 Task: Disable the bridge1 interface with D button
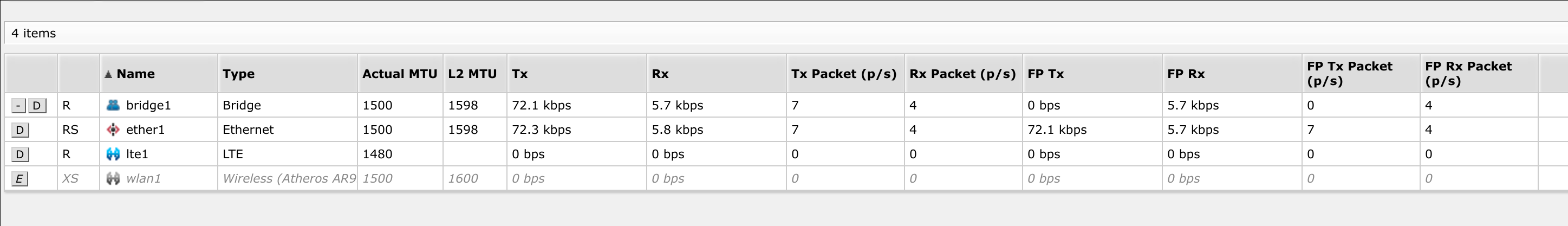coord(36,105)
